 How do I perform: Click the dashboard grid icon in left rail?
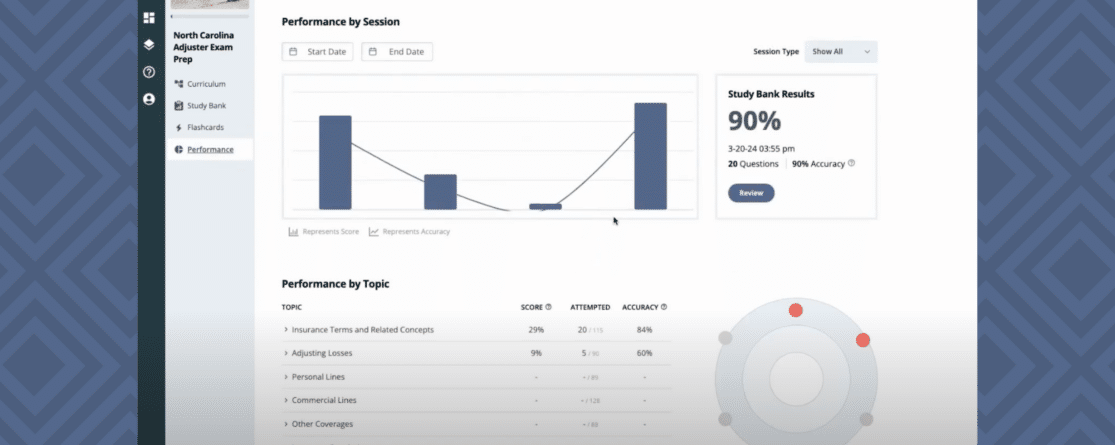[149, 18]
